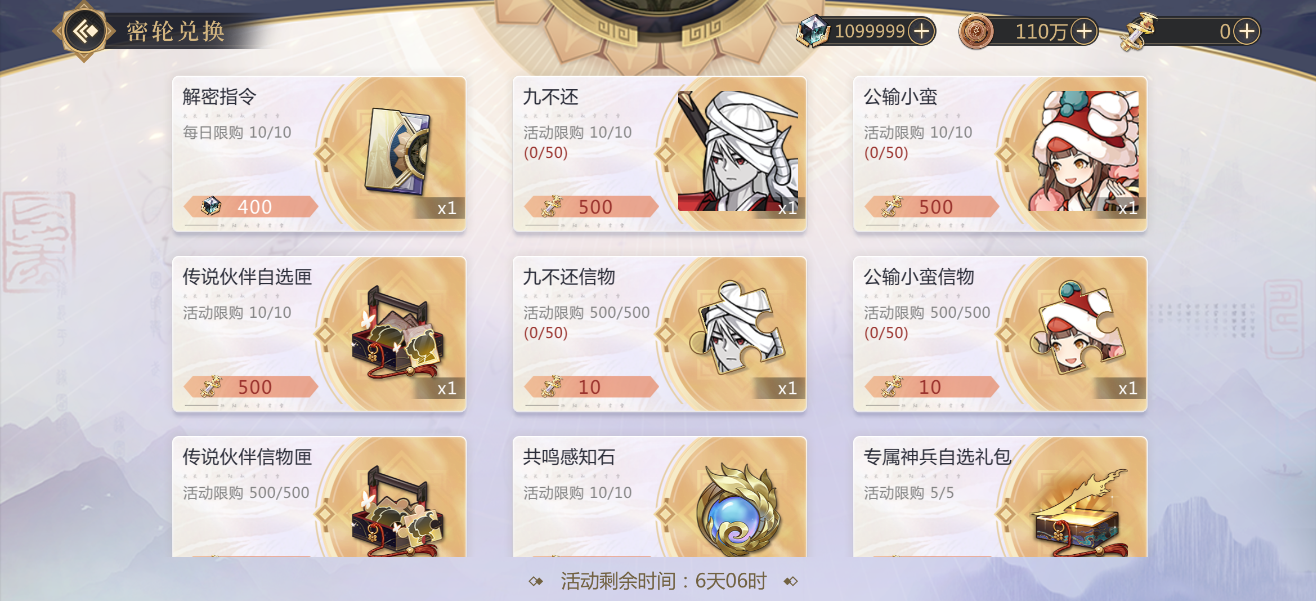Buy 九不还信物 for 10 keys

coord(592,387)
